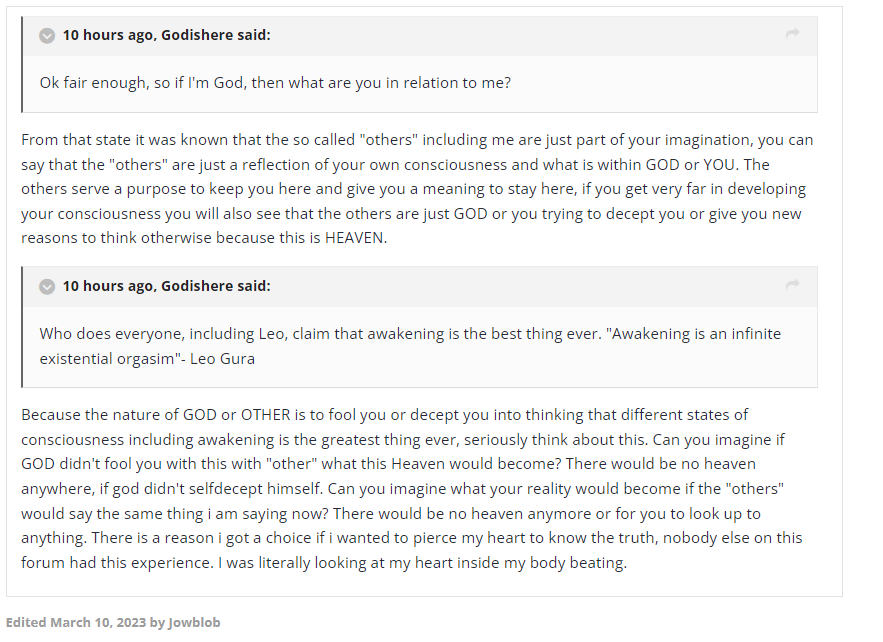Click the paragraph beginning 'Because the nature of GOD'
This screenshot has height=642, width=883.
412,488
